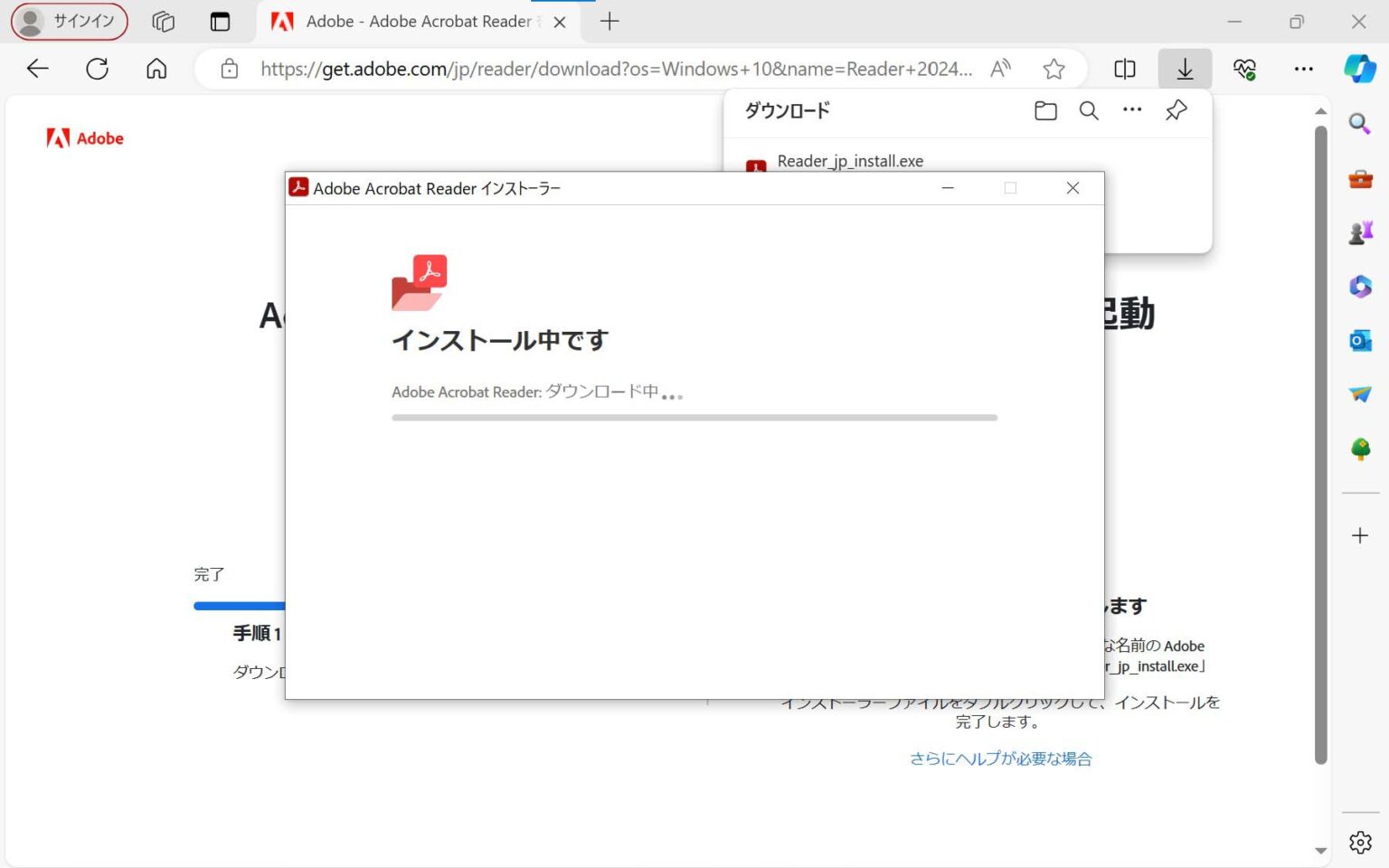
Task: Select Reader_jp_install.exe in downloads
Action: point(850,161)
